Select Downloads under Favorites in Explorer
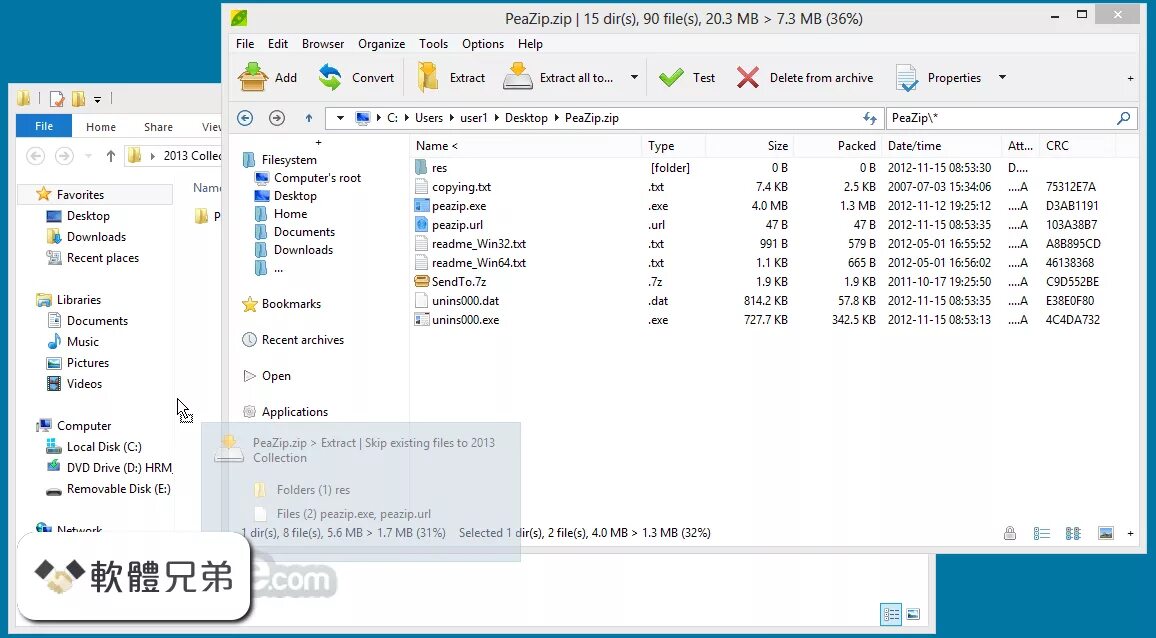Viewport: 1156px width, 638px height. (x=96, y=237)
